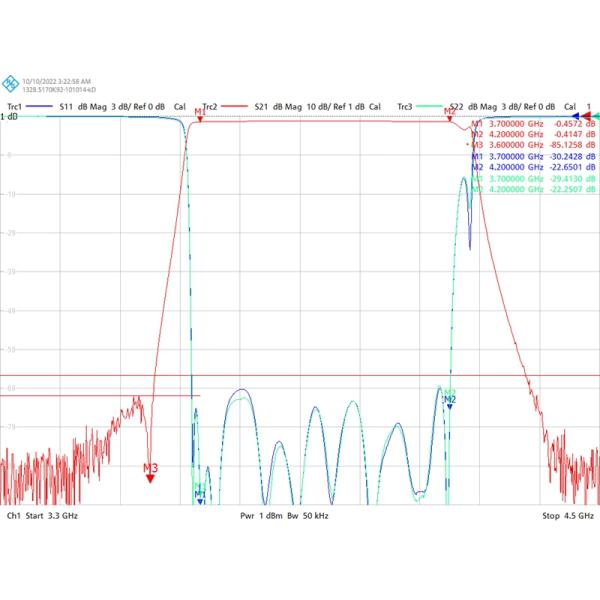Click the green Trc3 trace color line
The height and width of the screenshot is (600, 600).
(431, 106)
